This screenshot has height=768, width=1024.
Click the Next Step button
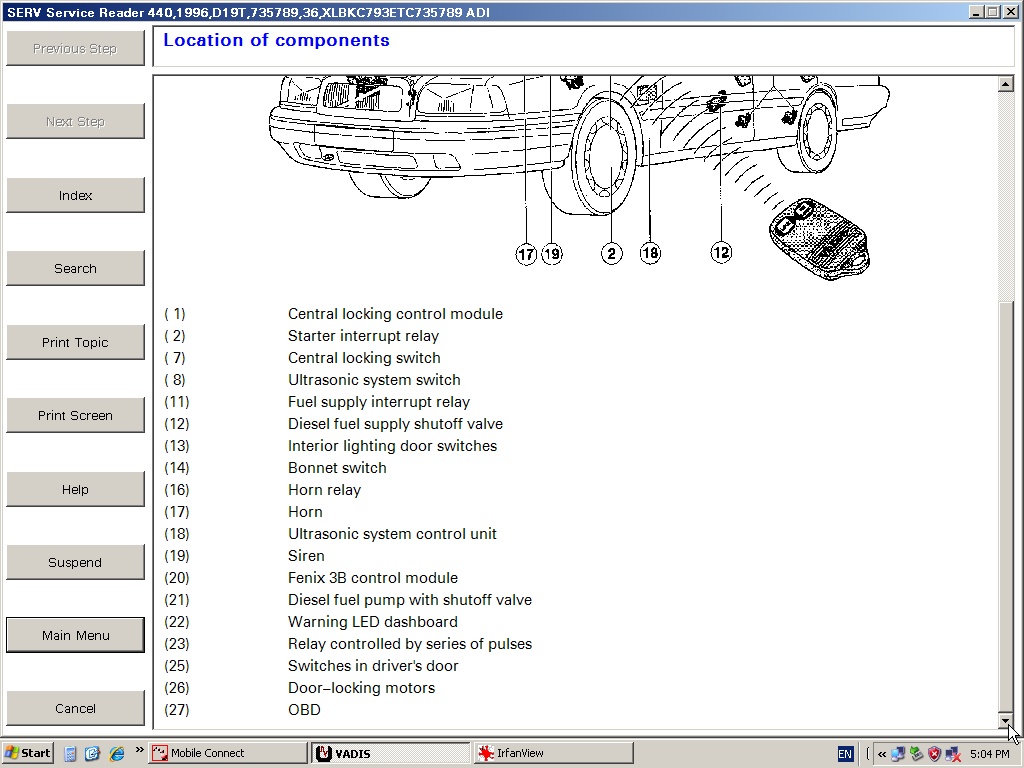[x=75, y=121]
